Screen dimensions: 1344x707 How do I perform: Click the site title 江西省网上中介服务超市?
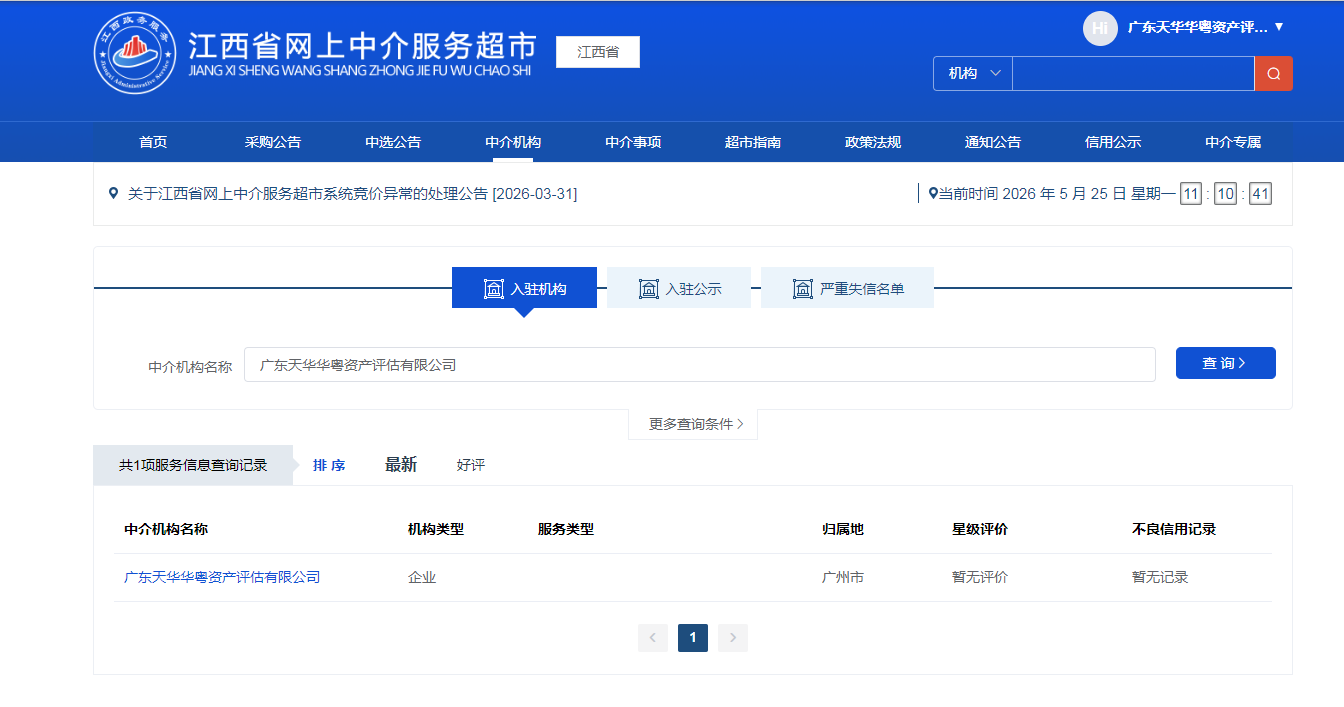[362, 46]
